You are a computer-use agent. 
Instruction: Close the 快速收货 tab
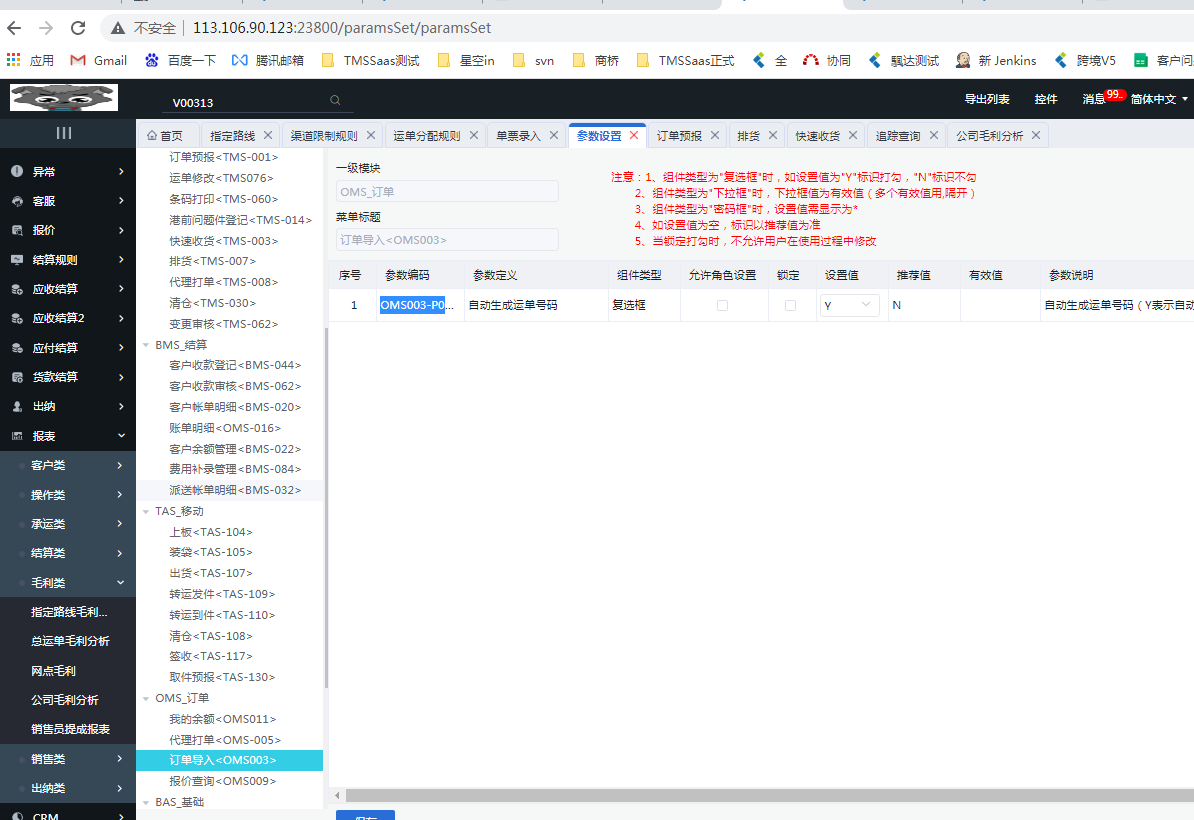click(853, 135)
